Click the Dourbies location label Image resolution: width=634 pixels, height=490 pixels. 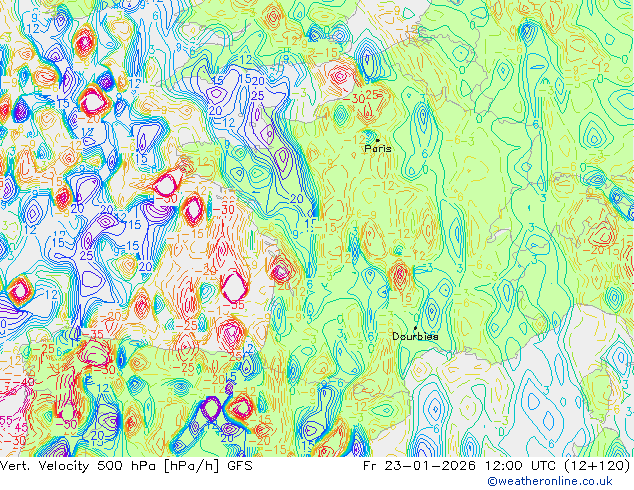point(415,336)
